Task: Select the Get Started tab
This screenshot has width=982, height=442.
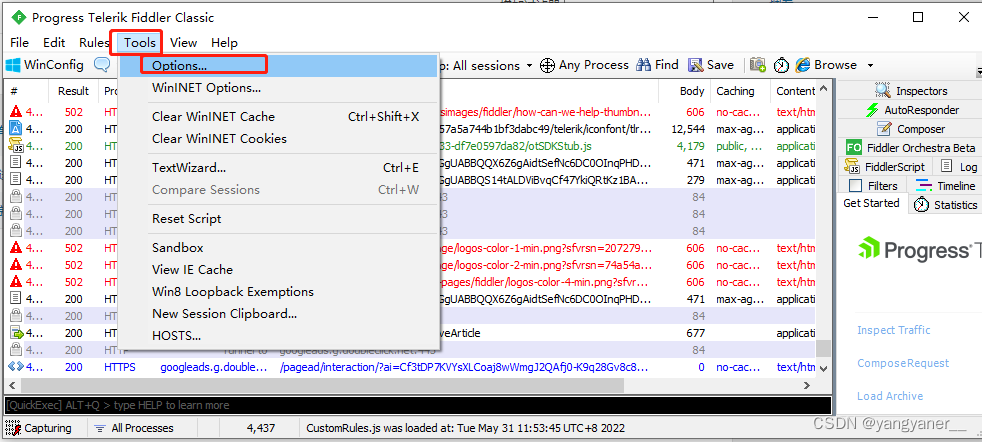Action: [x=871, y=203]
